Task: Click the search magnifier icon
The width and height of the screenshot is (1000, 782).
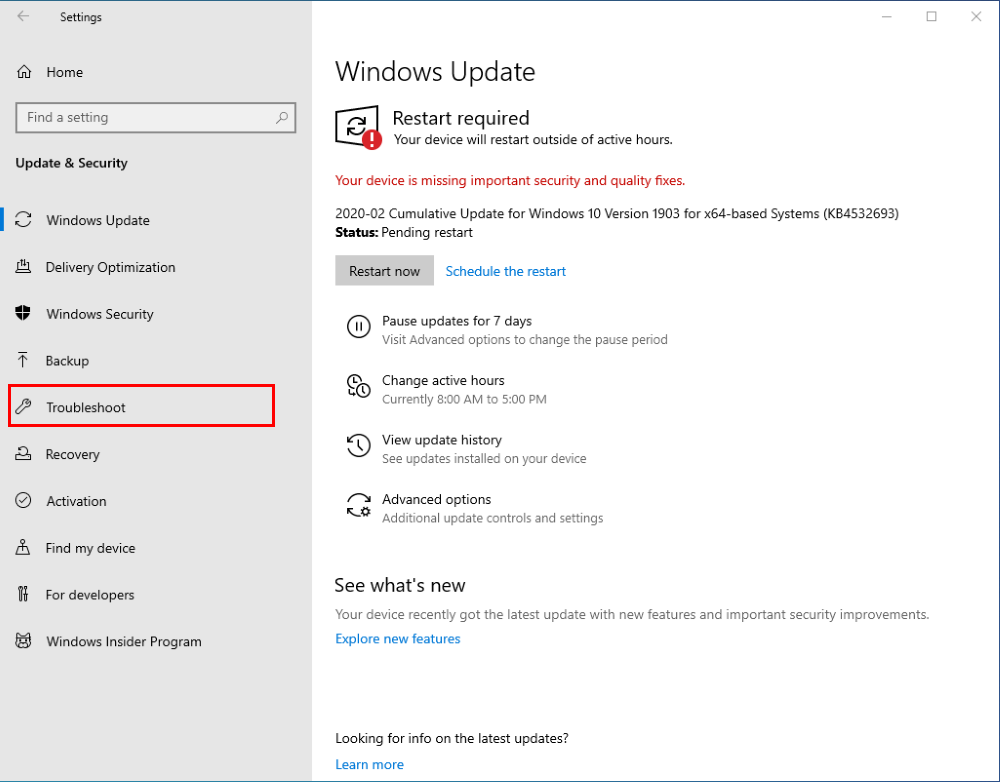Action: 282,117
